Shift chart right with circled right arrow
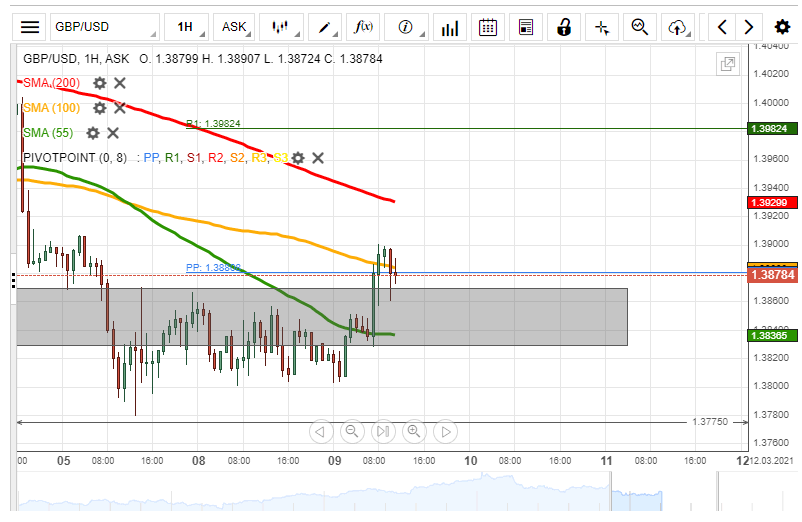Image resolution: width=802 pixels, height=522 pixels. (445, 432)
